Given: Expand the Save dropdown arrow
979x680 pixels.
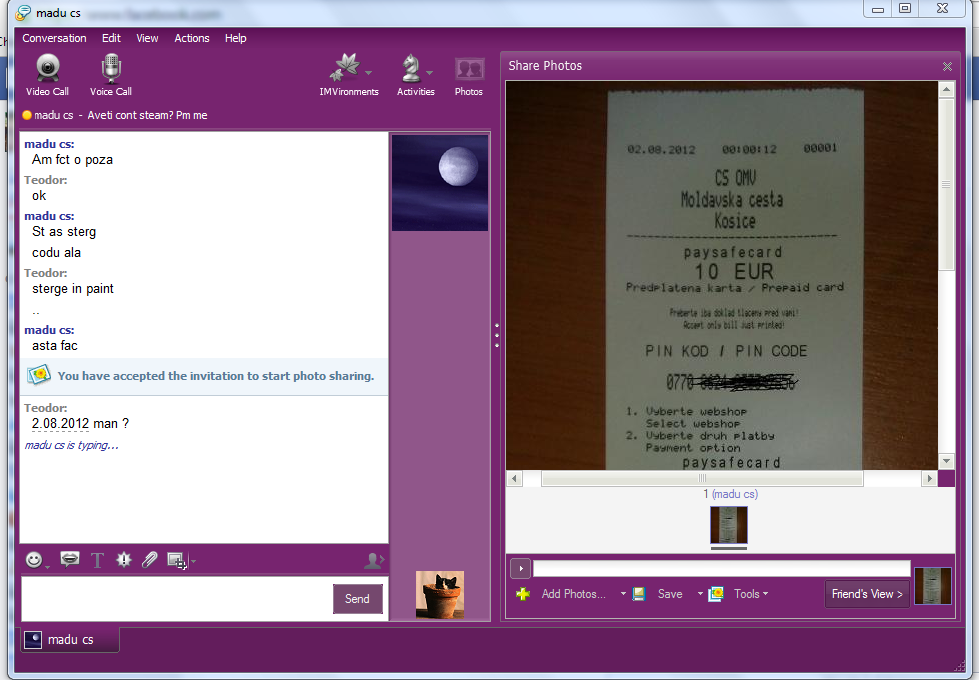Looking at the screenshot, I should pos(701,594).
